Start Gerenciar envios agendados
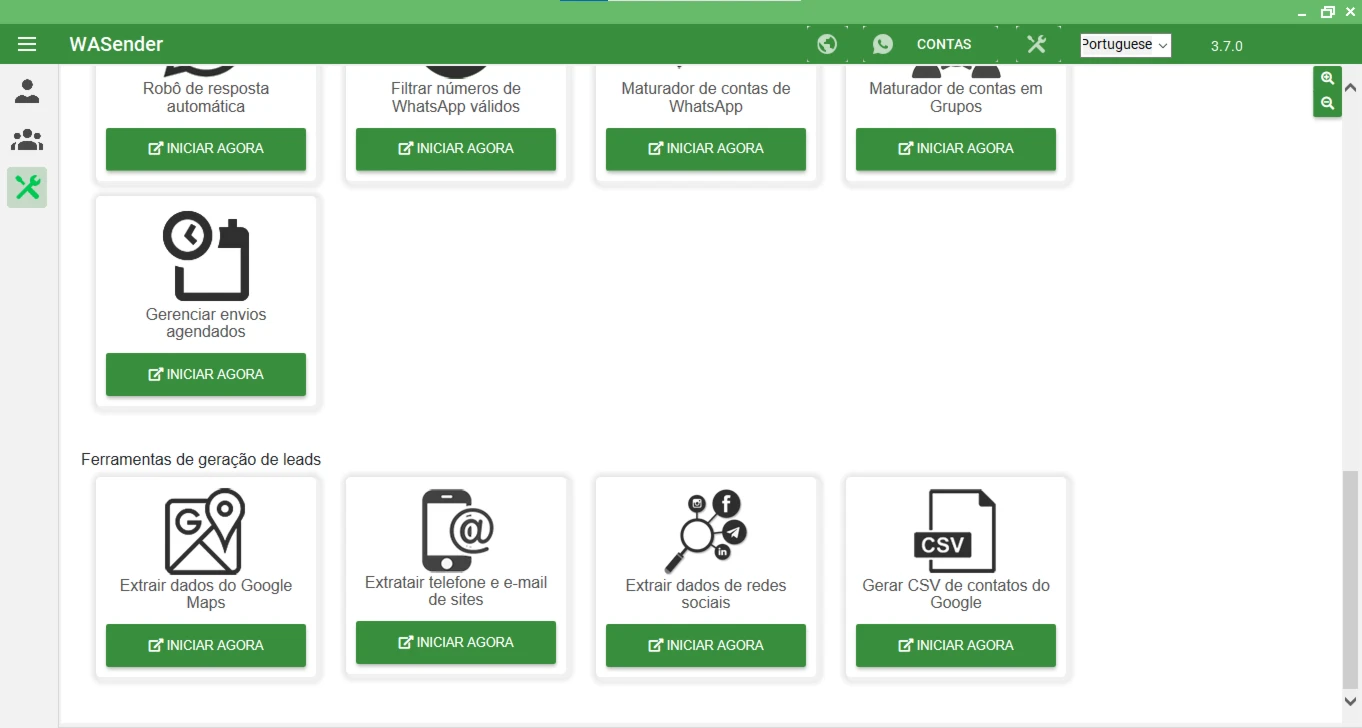The width and height of the screenshot is (1362, 728). point(206,375)
